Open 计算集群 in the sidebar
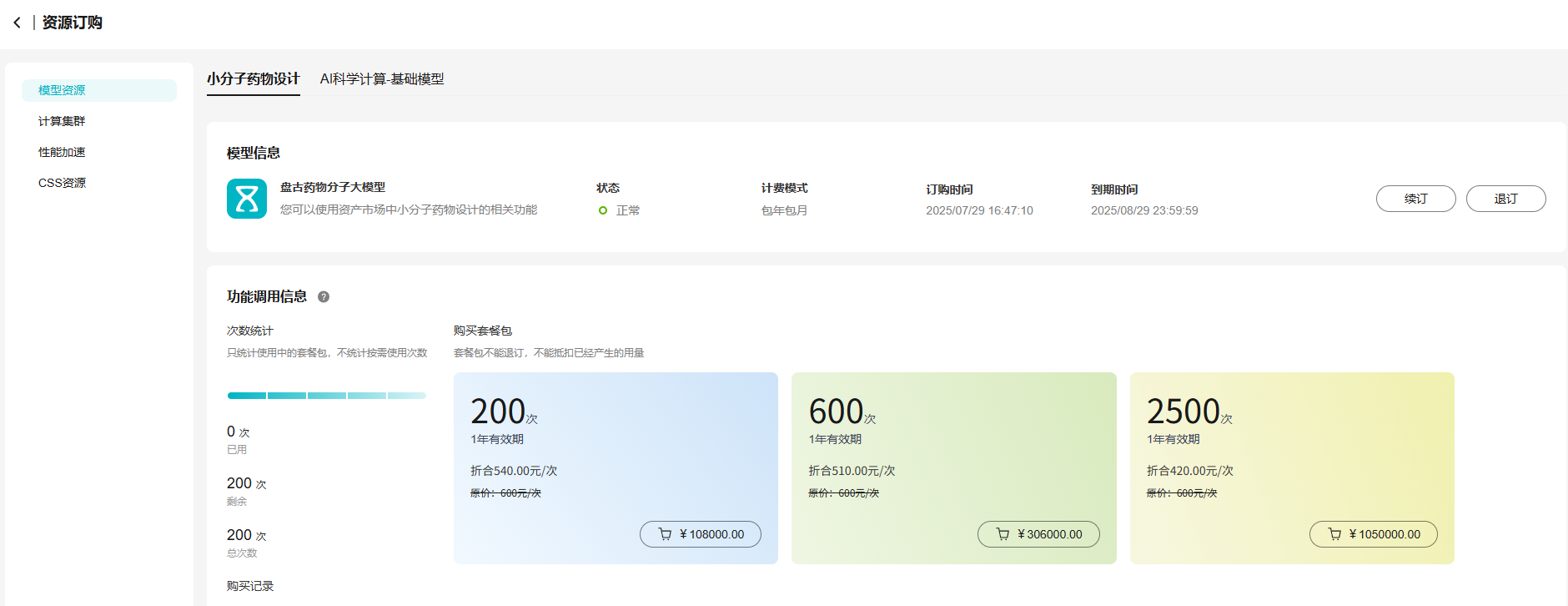 pyautogui.click(x=62, y=121)
